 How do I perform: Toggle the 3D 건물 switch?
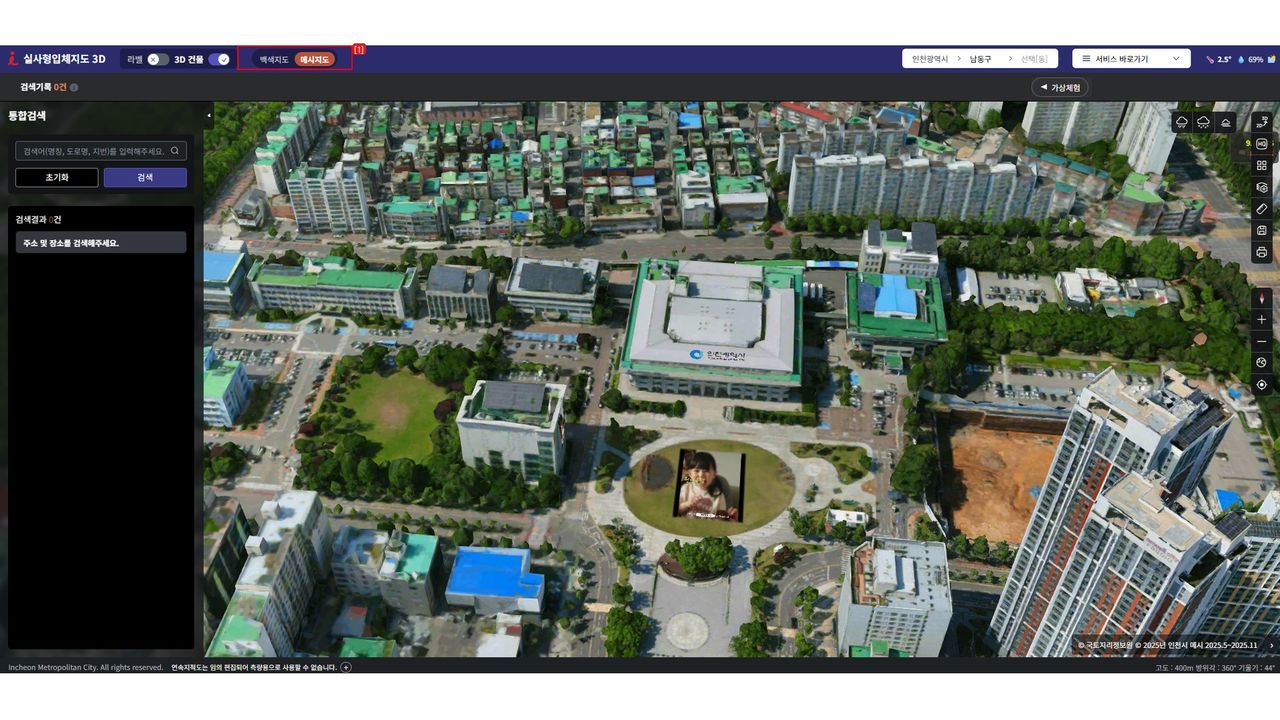219,59
